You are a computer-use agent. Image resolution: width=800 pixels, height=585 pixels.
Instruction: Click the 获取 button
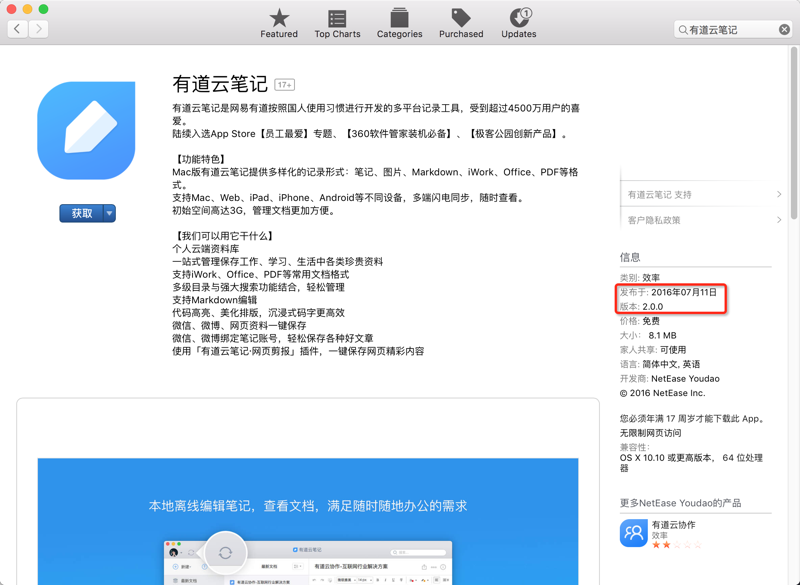coord(82,213)
